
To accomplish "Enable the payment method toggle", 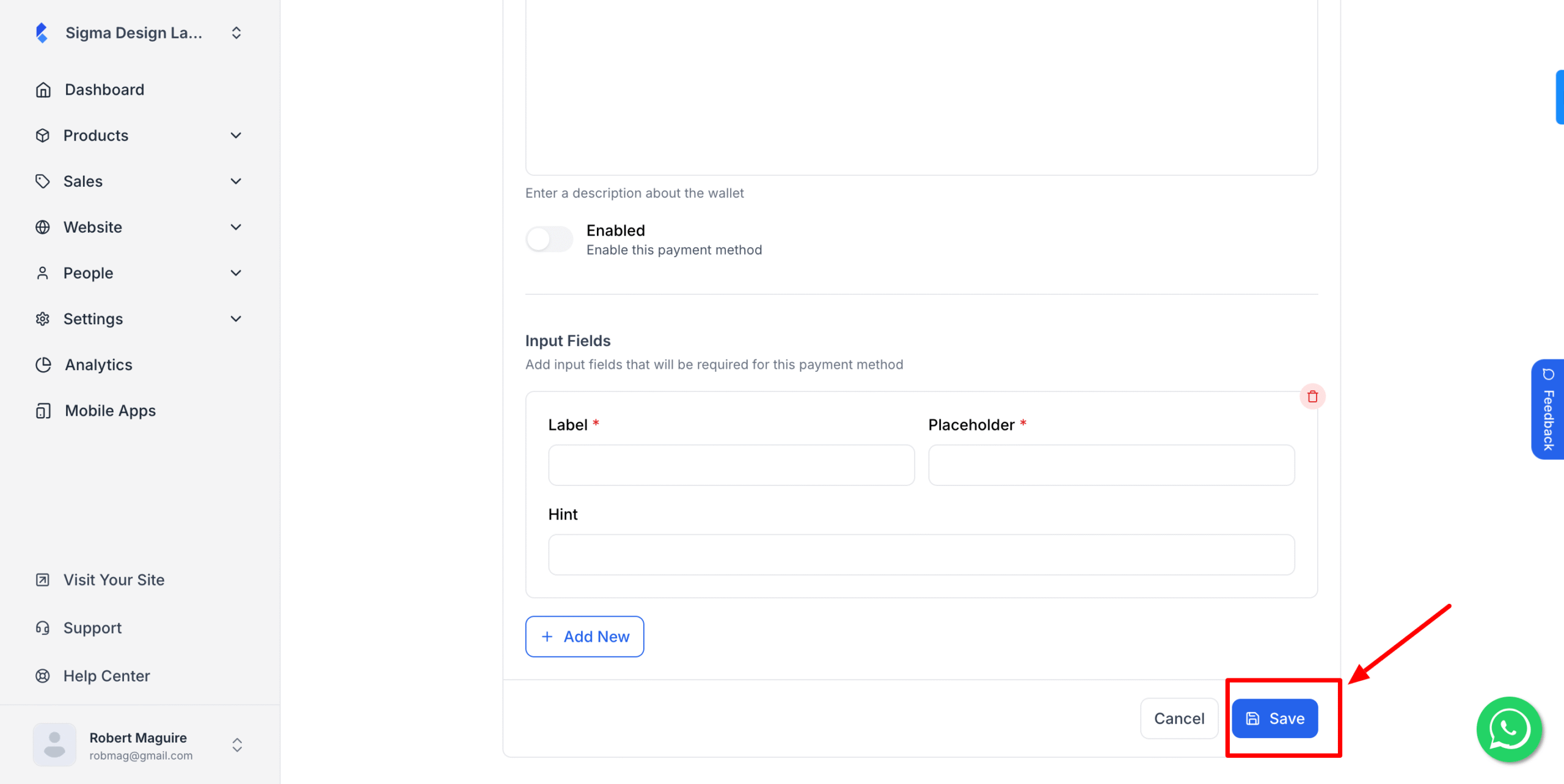I will [x=549, y=239].
